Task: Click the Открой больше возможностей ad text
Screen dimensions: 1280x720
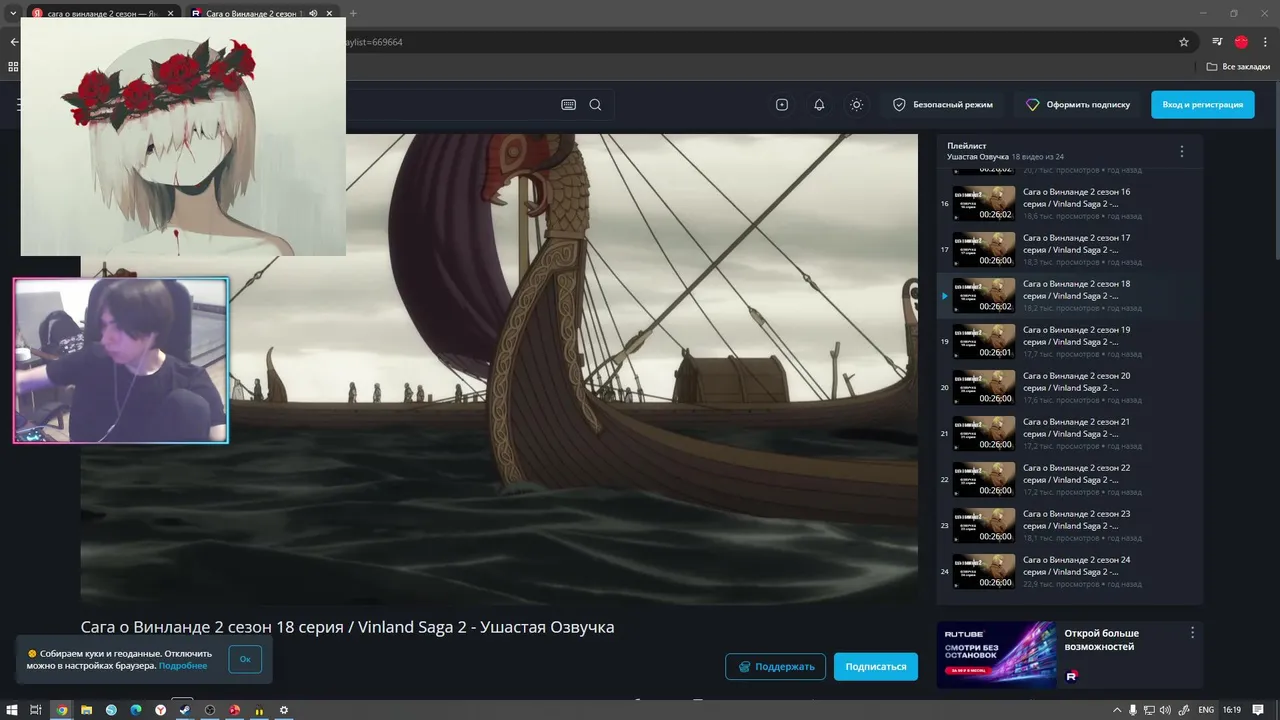Action: coord(1101,640)
